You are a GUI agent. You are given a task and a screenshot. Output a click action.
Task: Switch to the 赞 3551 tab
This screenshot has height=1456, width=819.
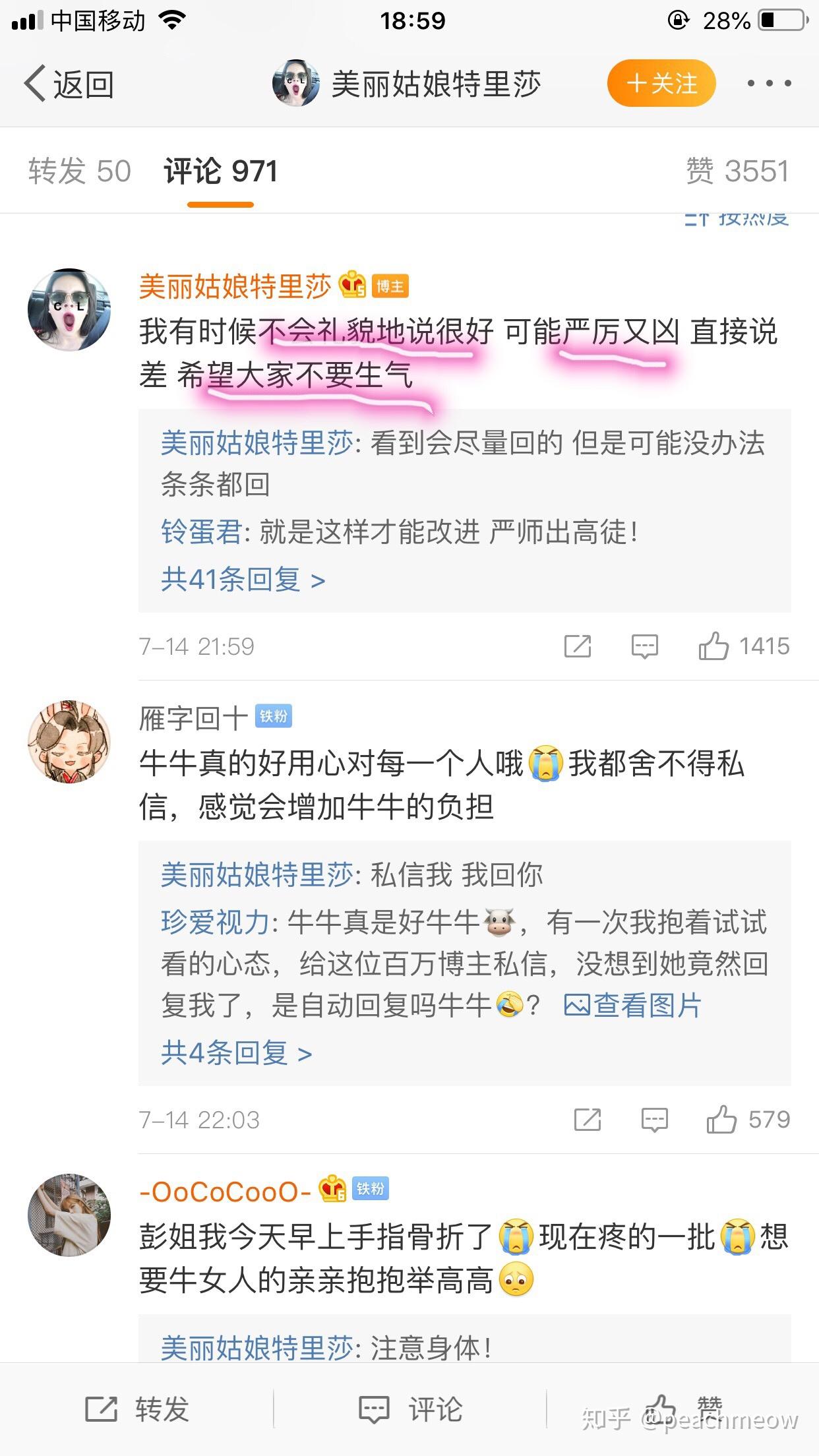[x=737, y=171]
